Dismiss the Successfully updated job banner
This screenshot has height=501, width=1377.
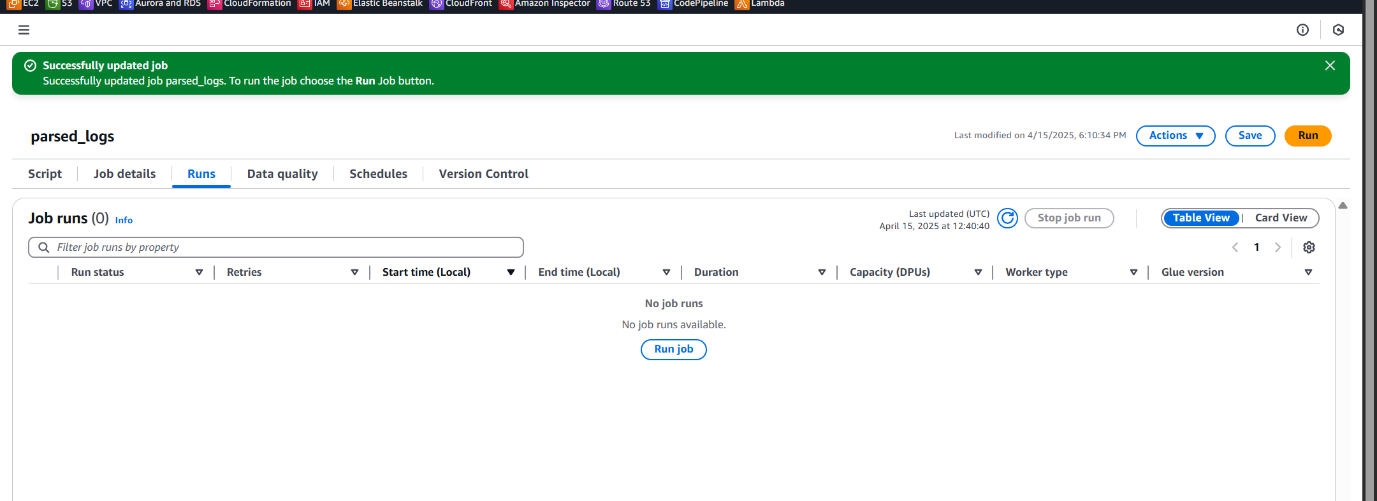(1330, 65)
